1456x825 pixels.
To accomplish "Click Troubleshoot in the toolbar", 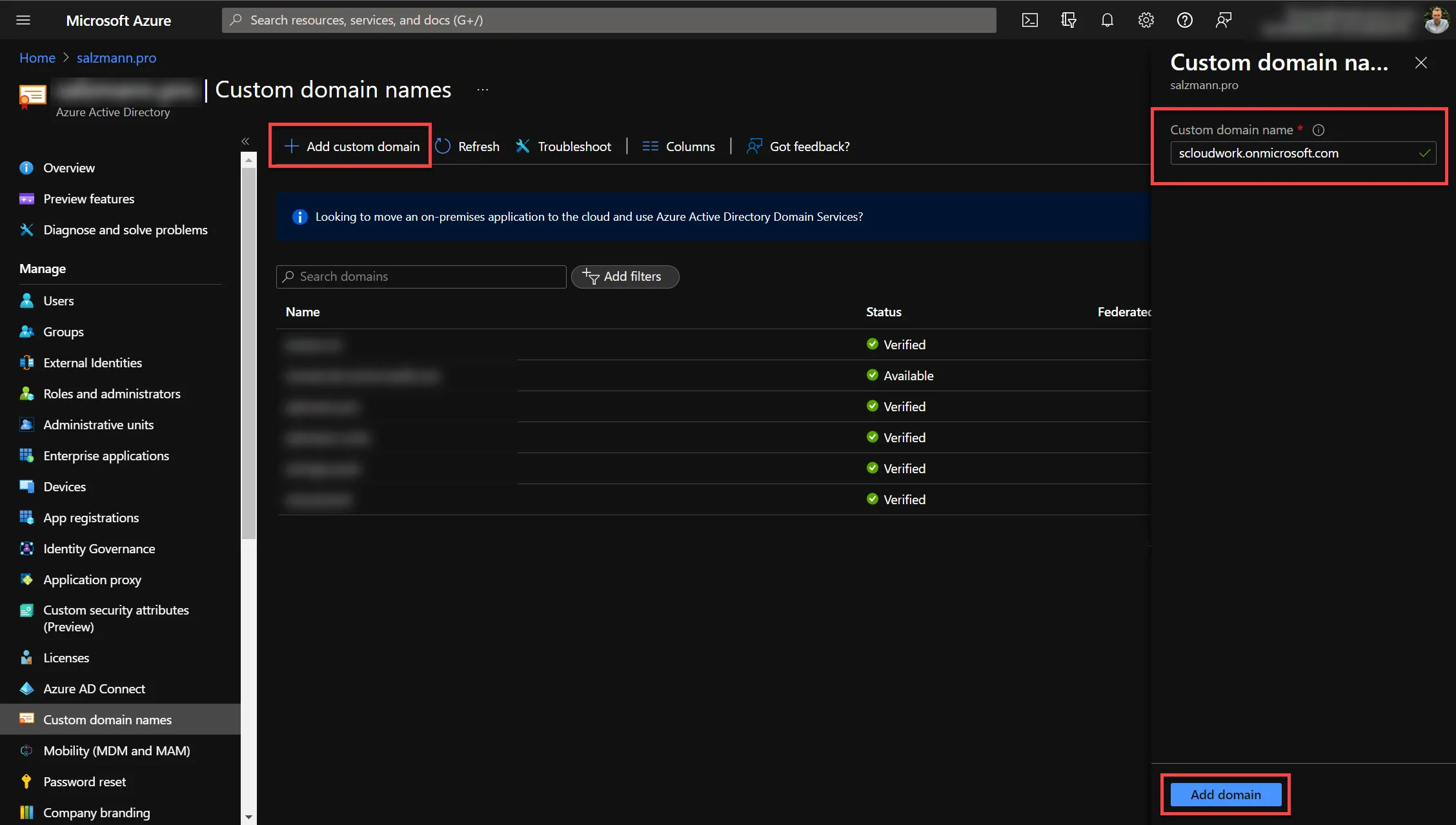I will (x=563, y=147).
